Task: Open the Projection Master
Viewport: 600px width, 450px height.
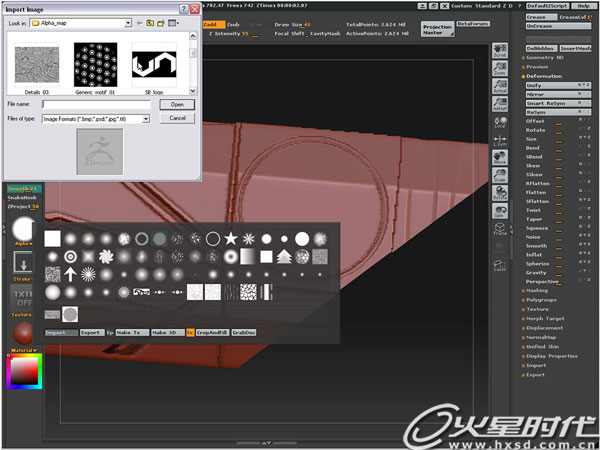Action: tap(437, 29)
